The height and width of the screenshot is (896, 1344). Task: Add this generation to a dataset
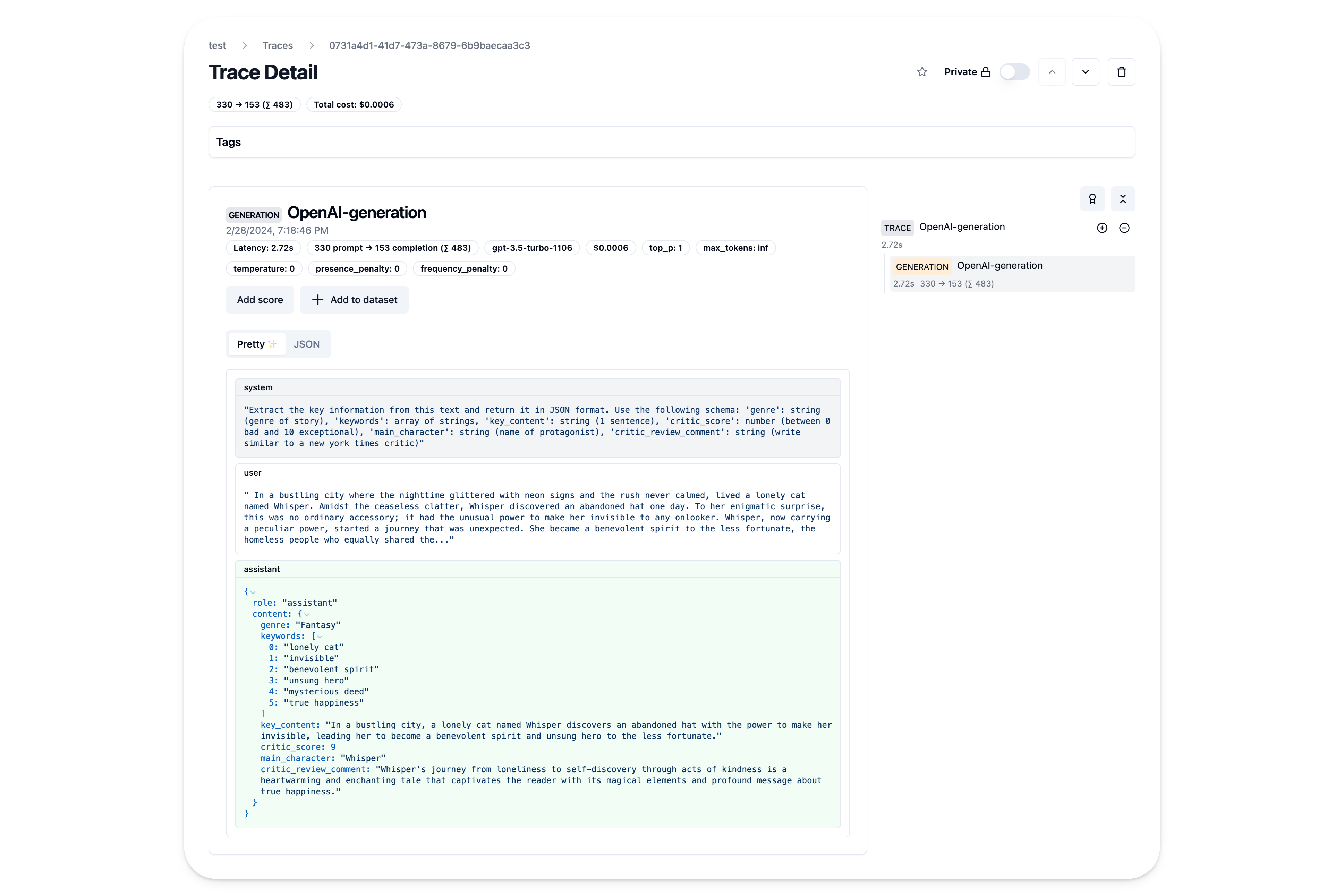354,299
